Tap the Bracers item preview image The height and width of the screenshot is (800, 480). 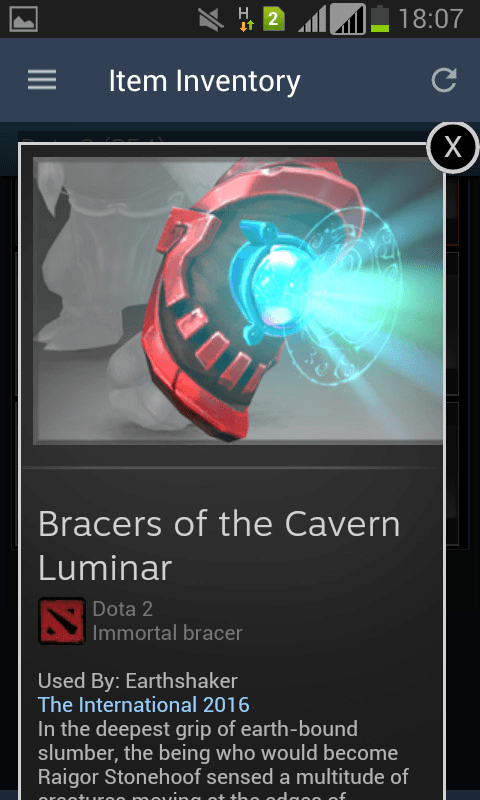click(x=238, y=301)
